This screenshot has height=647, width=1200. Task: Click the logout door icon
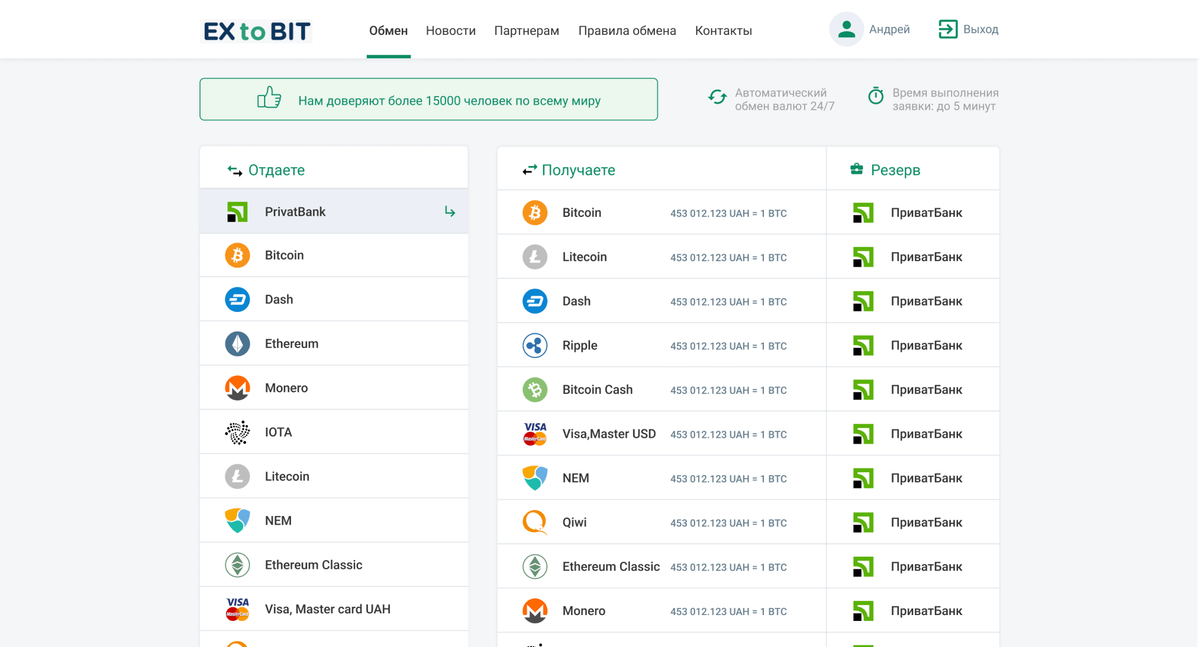948,30
